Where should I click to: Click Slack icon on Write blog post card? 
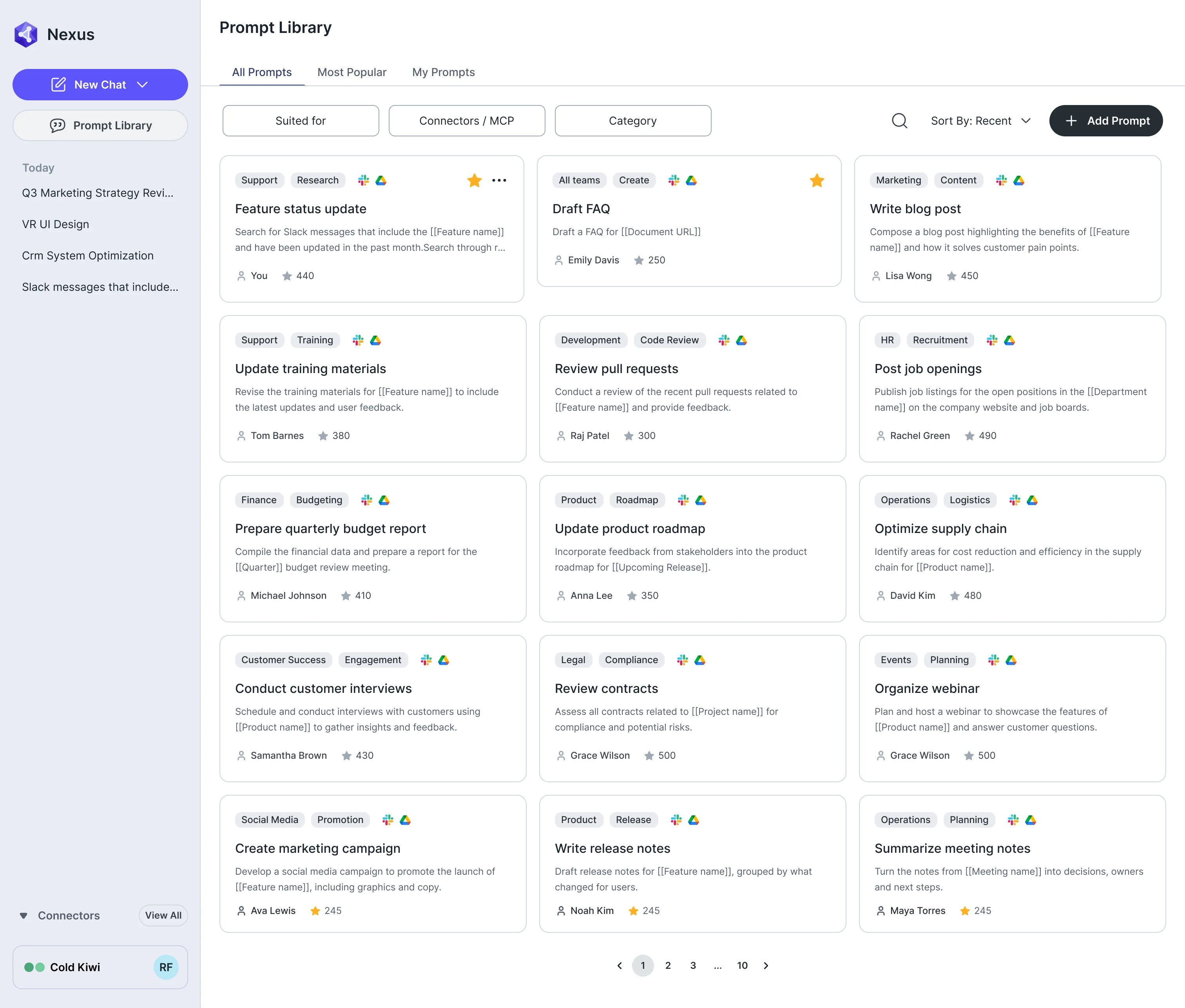(1001, 181)
